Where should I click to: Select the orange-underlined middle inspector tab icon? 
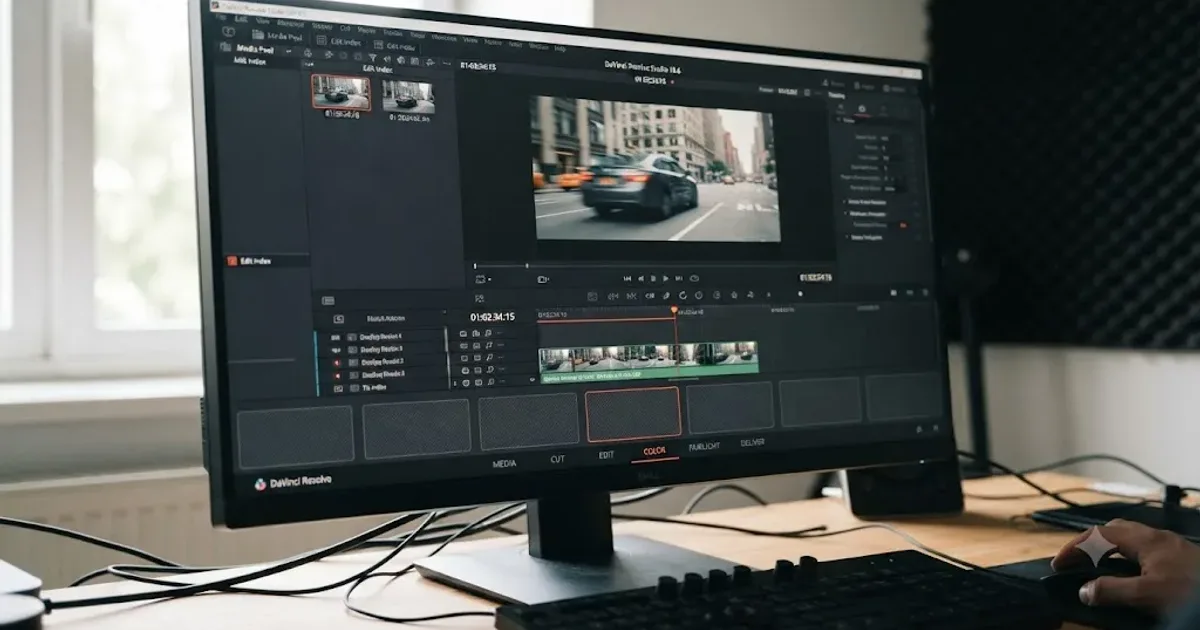pyautogui.click(x=862, y=109)
